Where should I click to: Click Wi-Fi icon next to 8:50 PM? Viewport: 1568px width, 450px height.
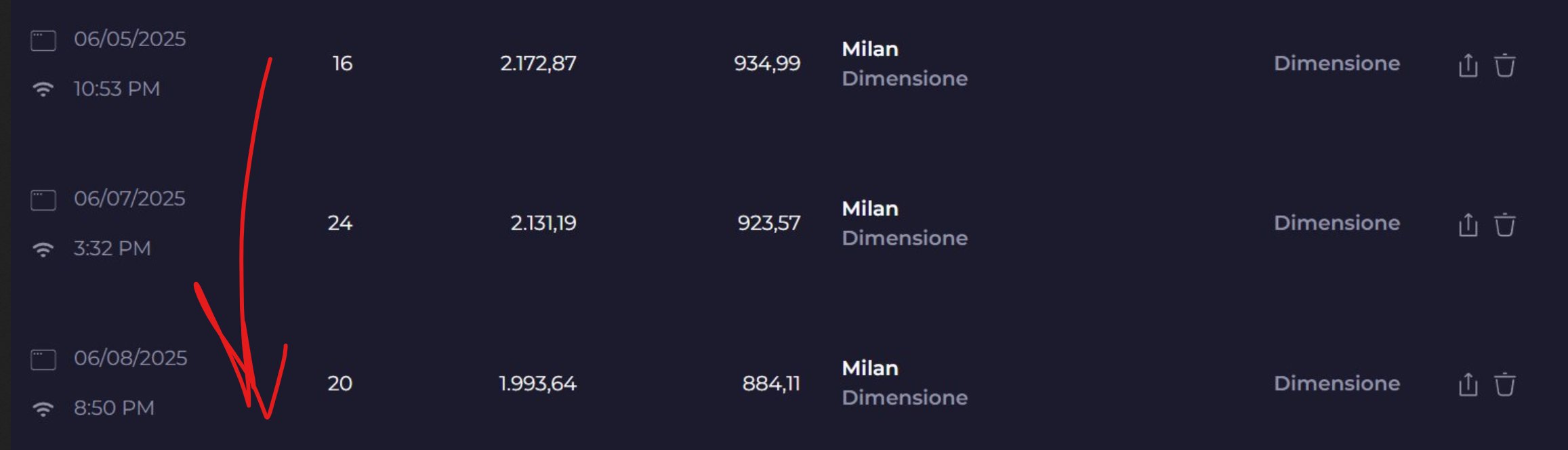(43, 409)
